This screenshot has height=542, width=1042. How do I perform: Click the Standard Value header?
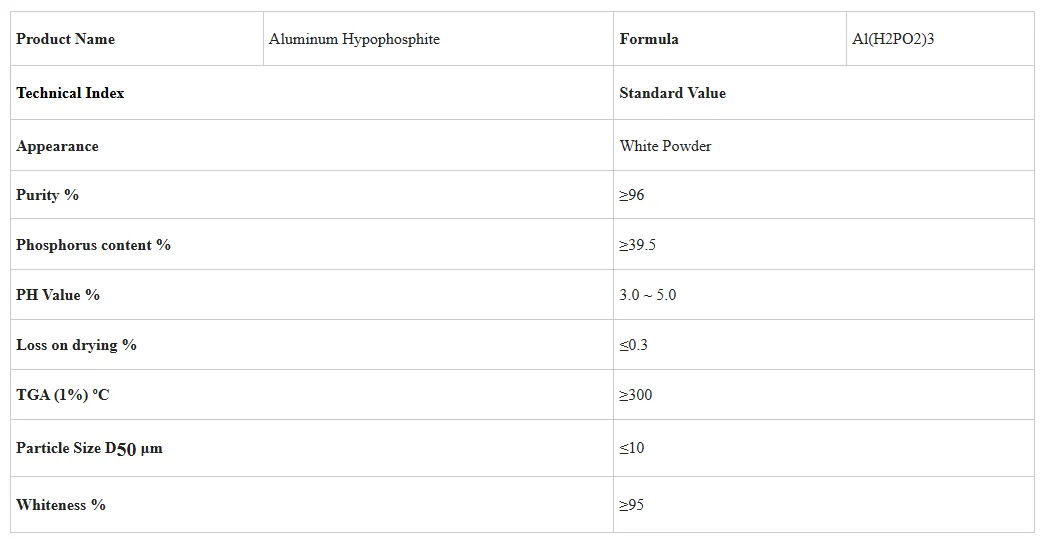673,93
